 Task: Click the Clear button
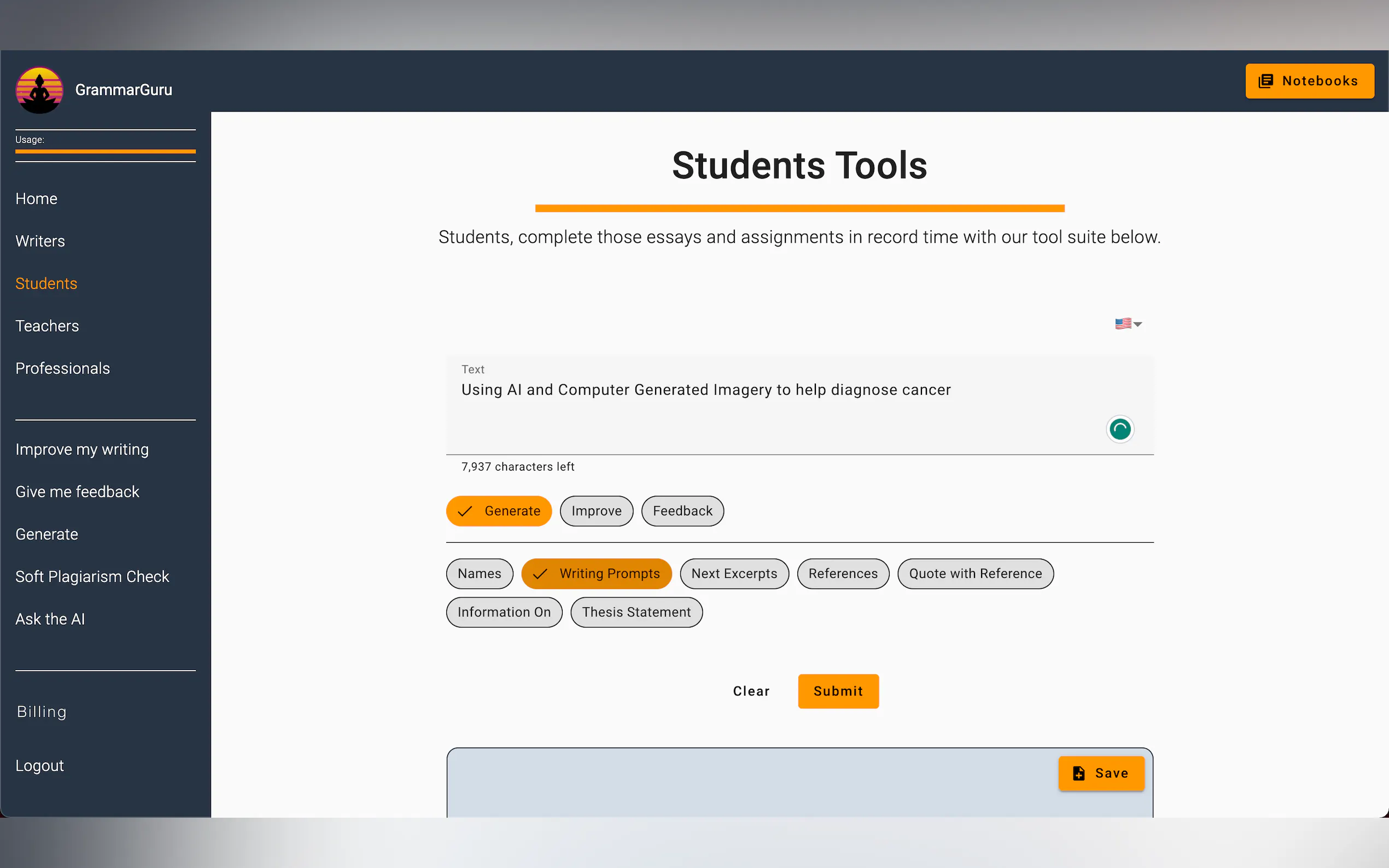click(750, 691)
